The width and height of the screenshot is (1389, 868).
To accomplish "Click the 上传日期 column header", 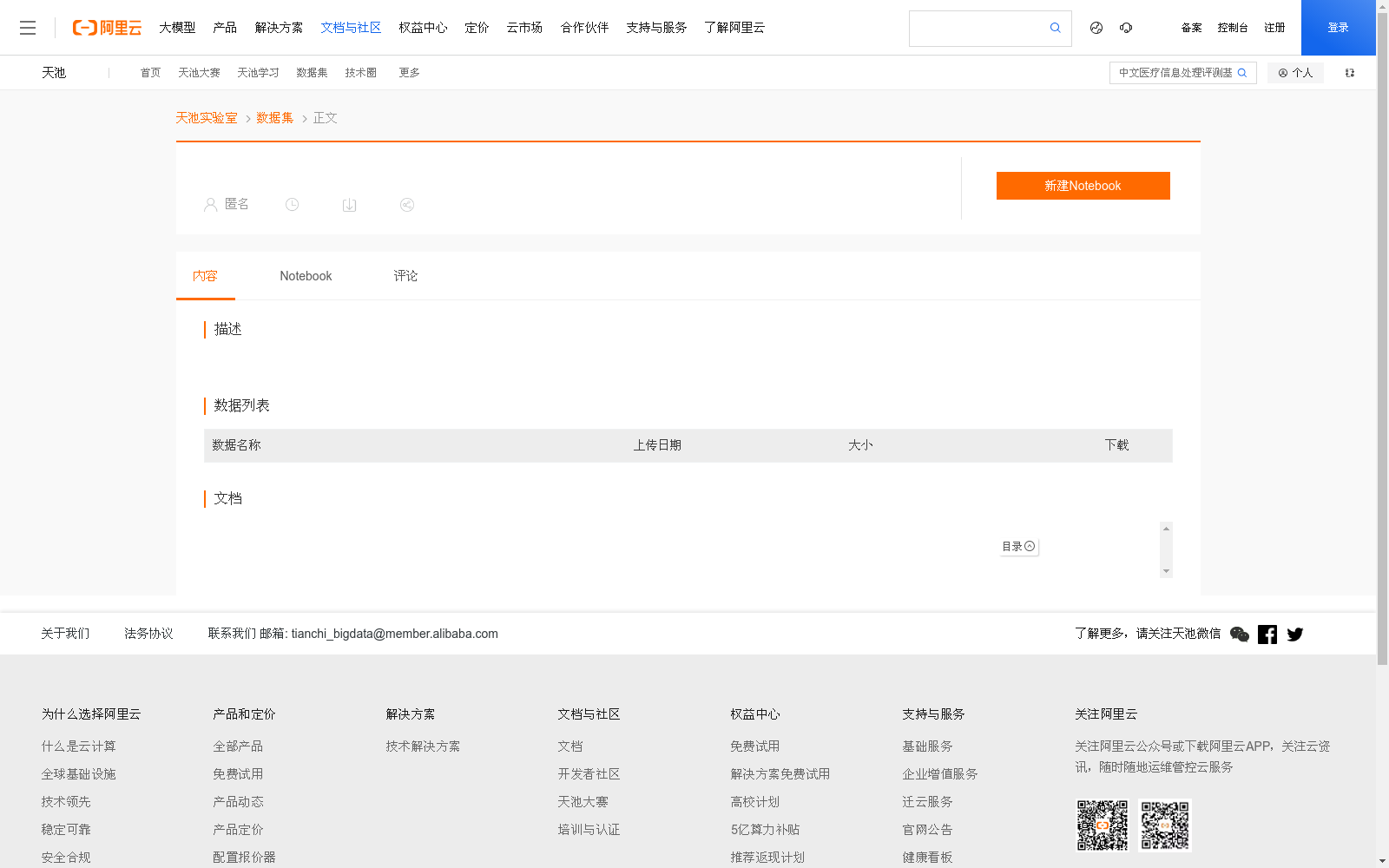I will 657,445.
